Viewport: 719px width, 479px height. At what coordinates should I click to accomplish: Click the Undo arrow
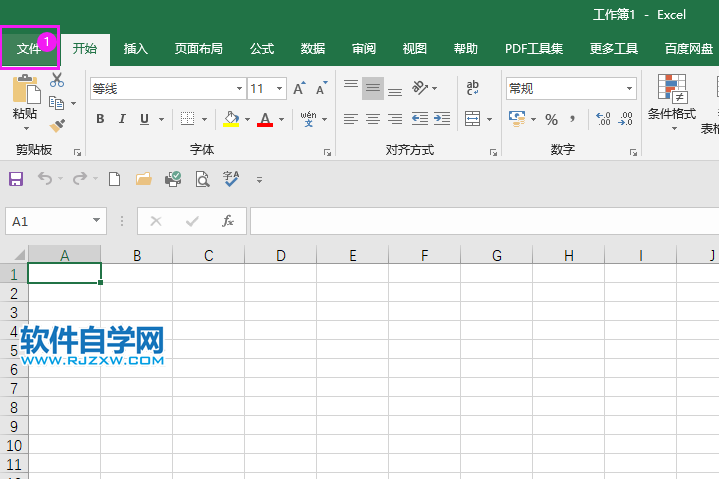45,178
